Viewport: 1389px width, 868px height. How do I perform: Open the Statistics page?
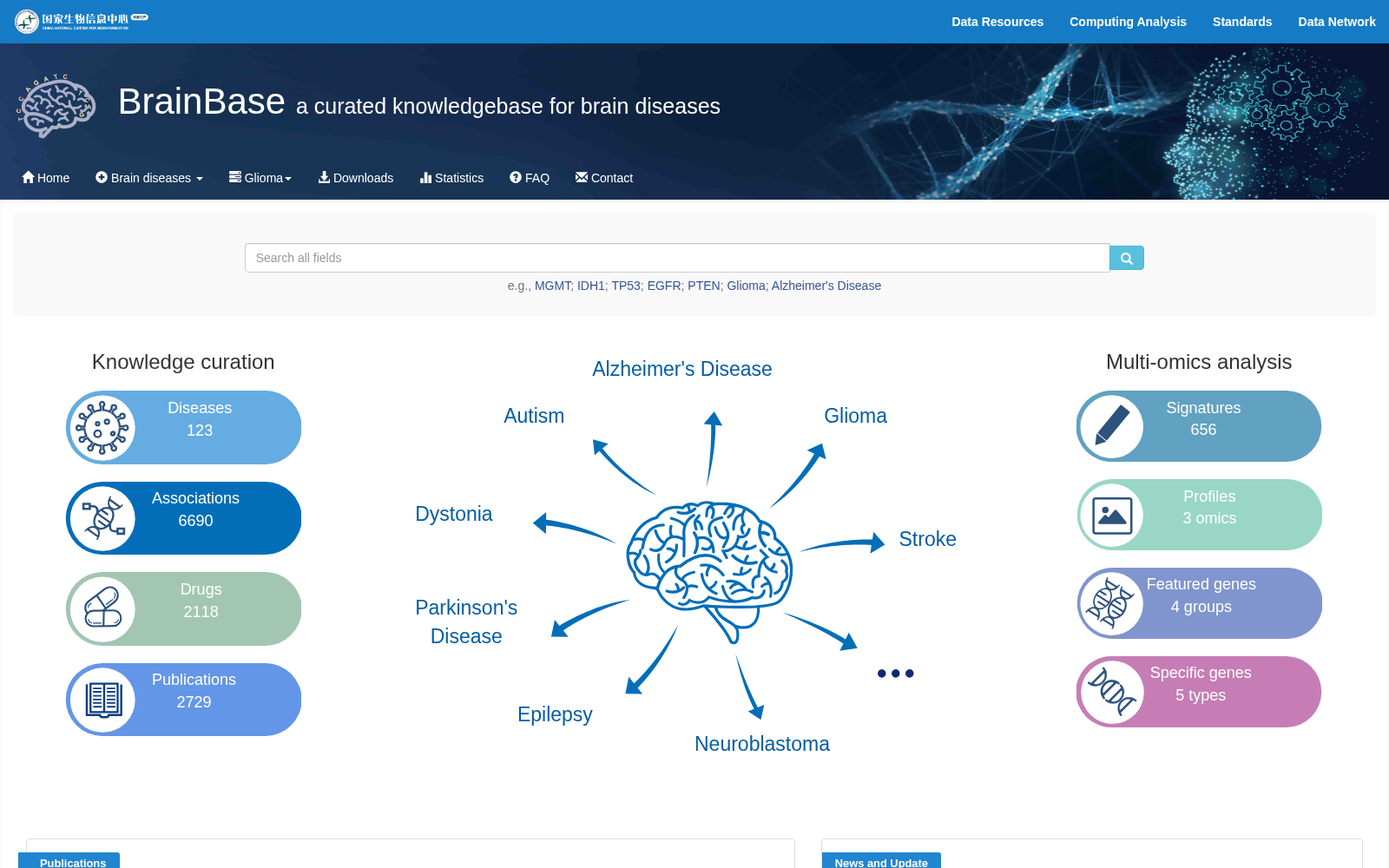pos(451,178)
